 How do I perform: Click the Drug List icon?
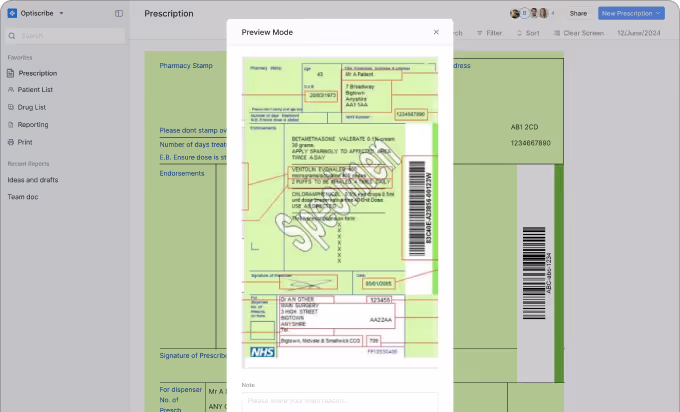(x=11, y=107)
